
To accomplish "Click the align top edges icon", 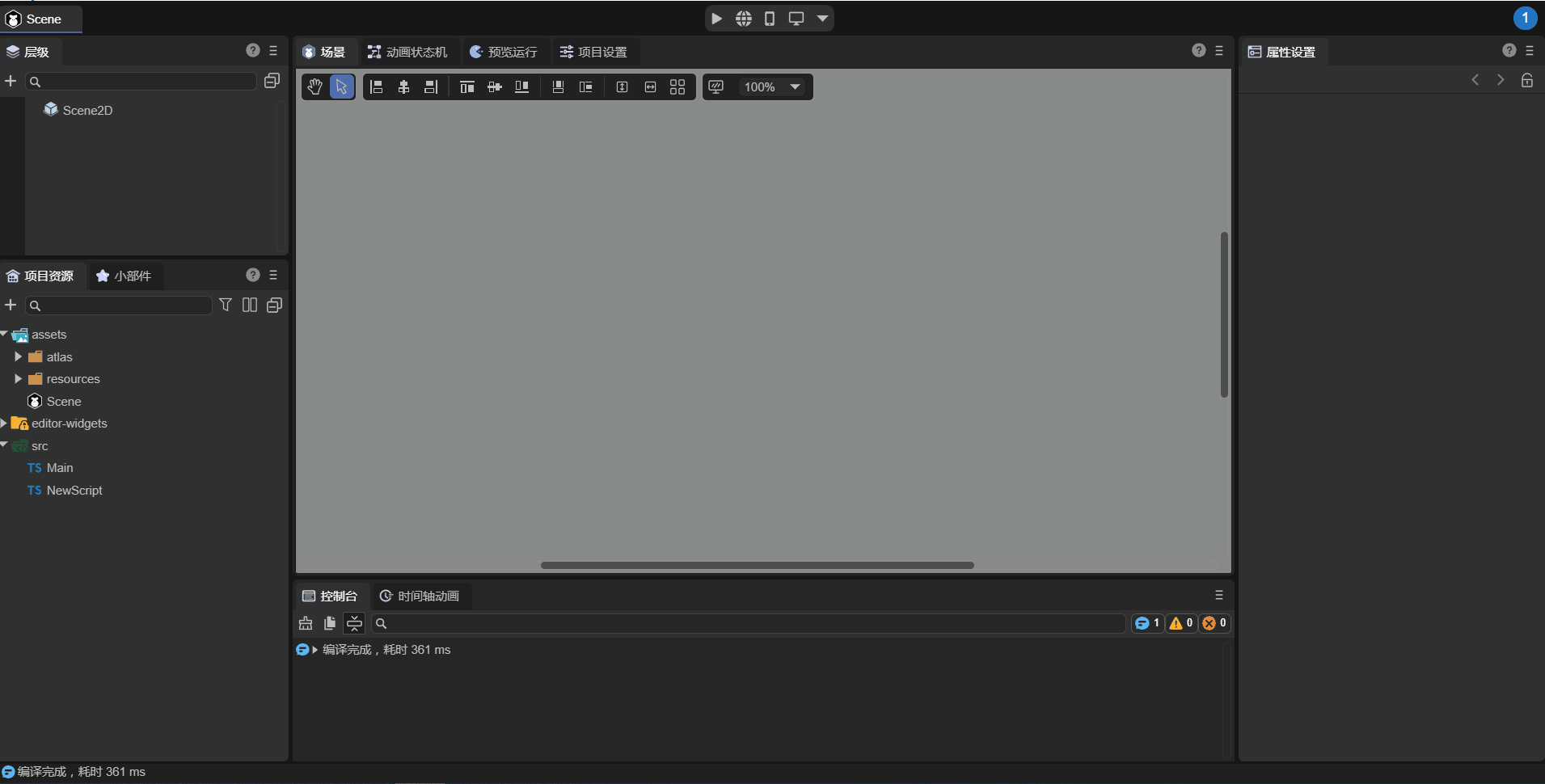I will pos(466,87).
